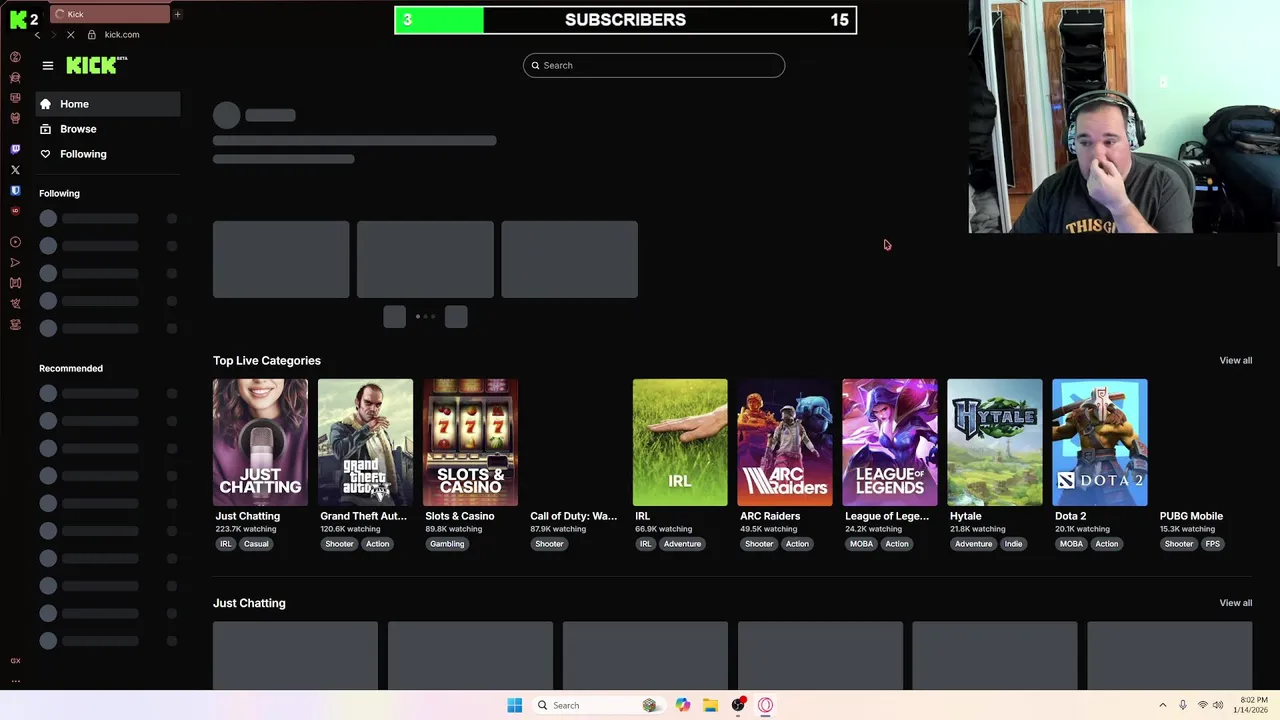Open the Just Chatting category thumbnail

(260, 442)
